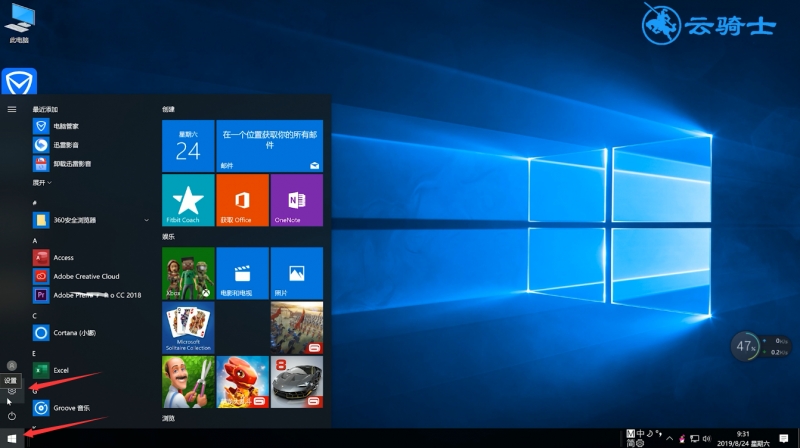Open the 照片 photos tile
The width and height of the screenshot is (800, 448).
click(297, 273)
